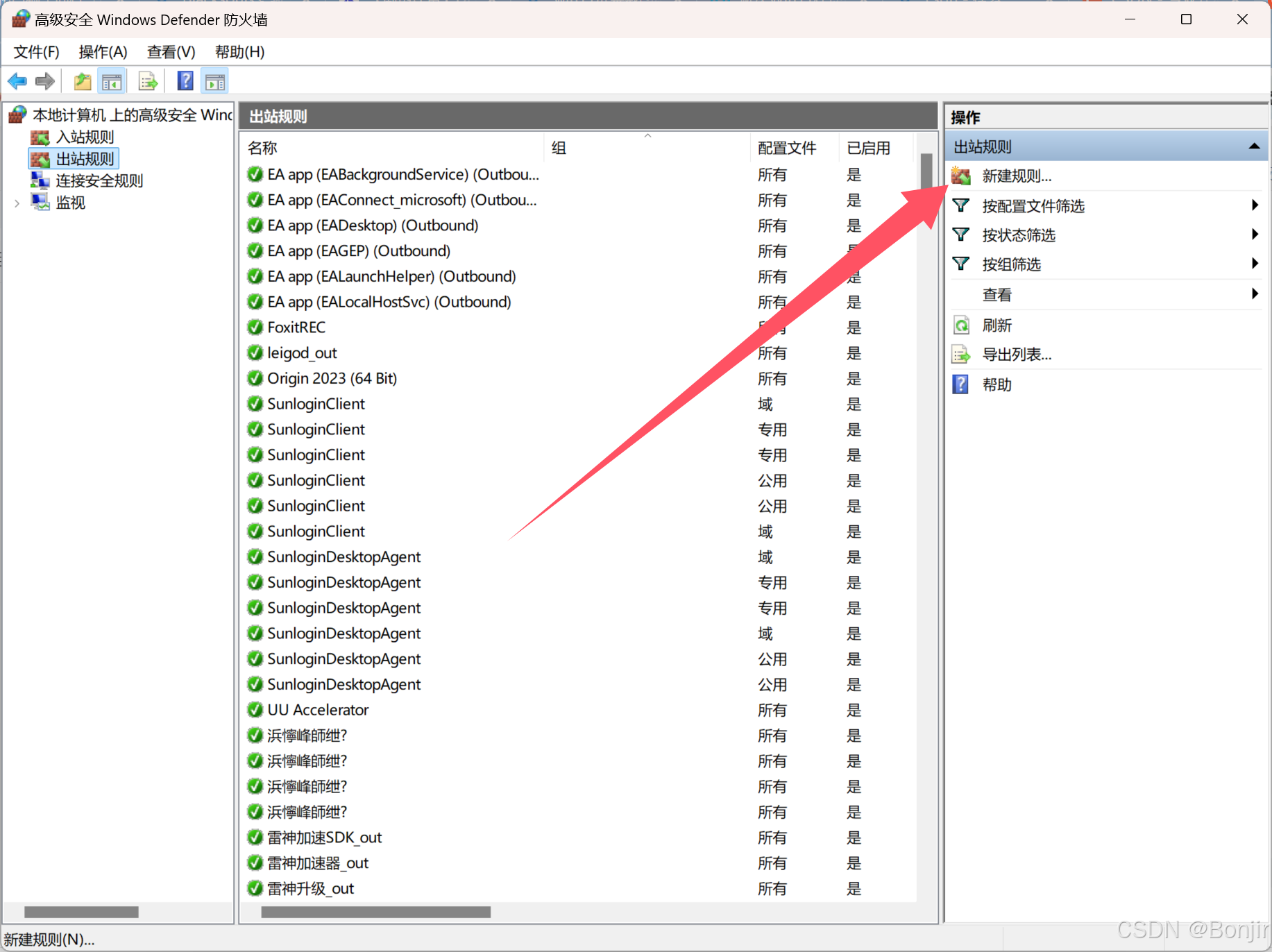Click the Forward arrow toolbar icon
This screenshot has height=952, width=1272.
45,82
